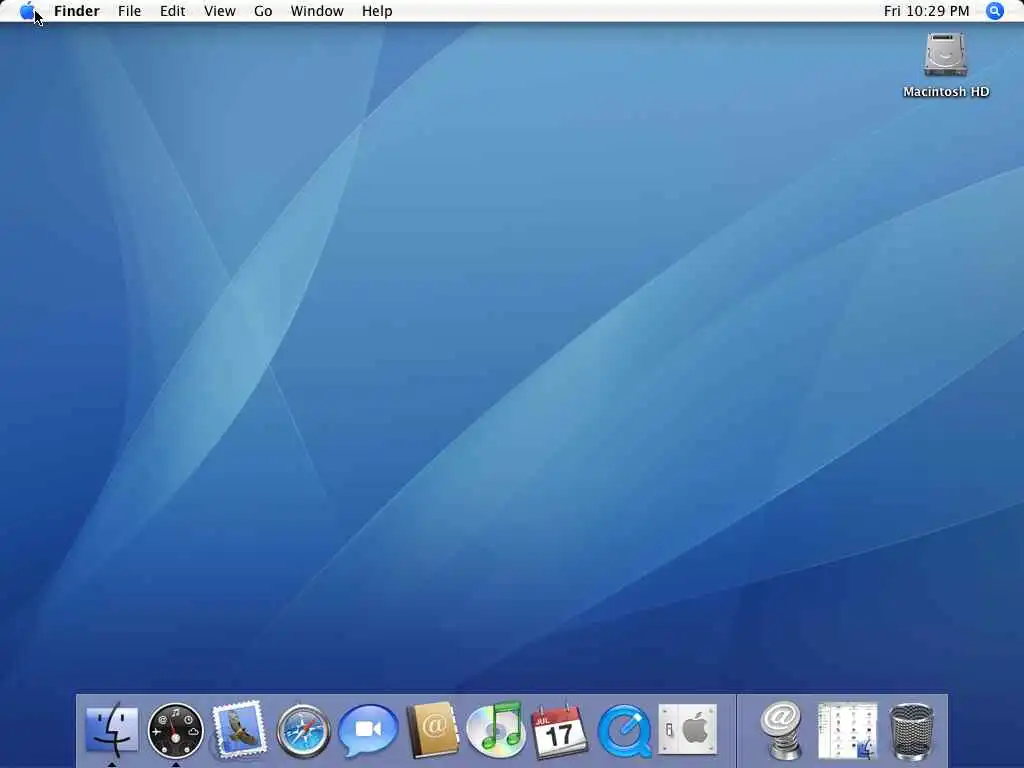Open Spotlight search icon
Image resolution: width=1024 pixels, height=768 pixels.
(x=995, y=11)
